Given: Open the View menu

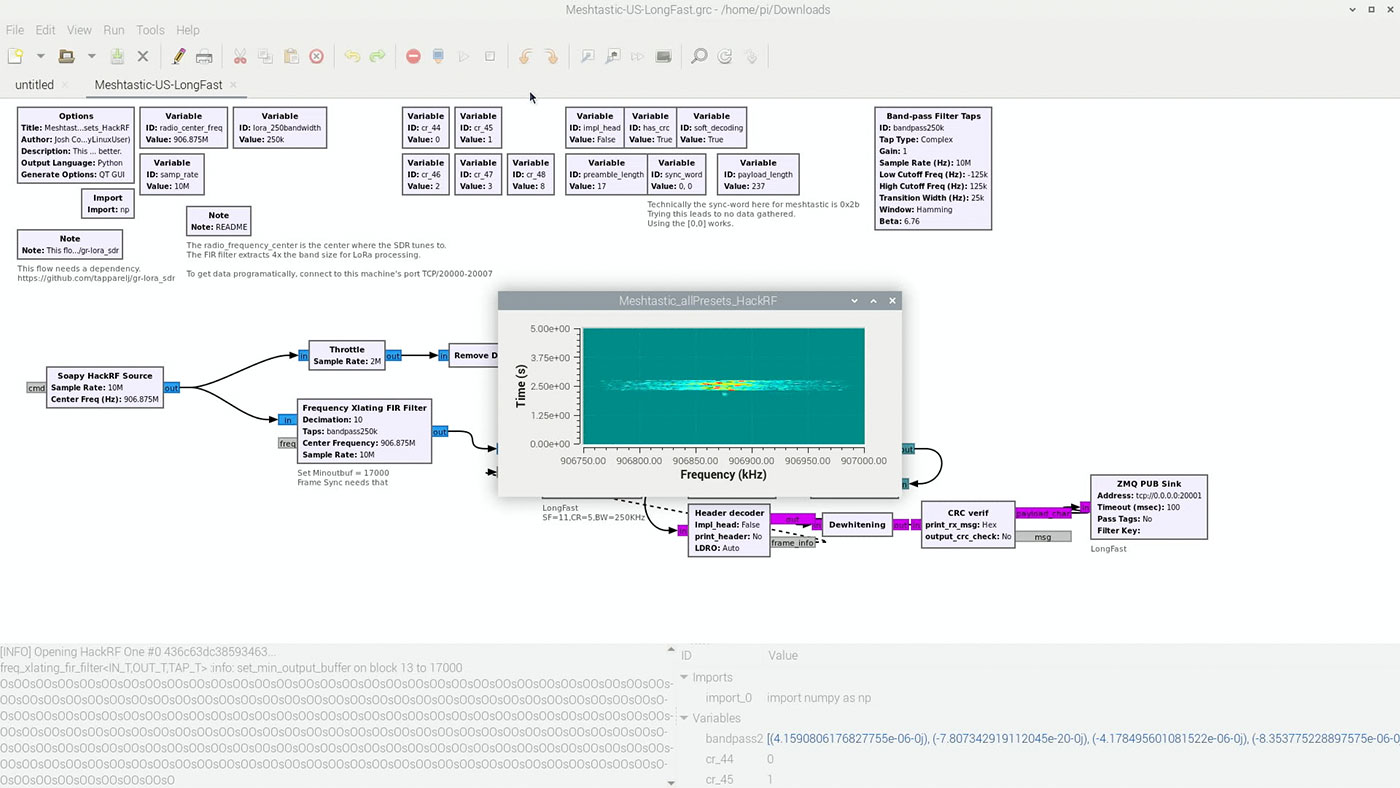Looking at the screenshot, I should click(x=79, y=30).
